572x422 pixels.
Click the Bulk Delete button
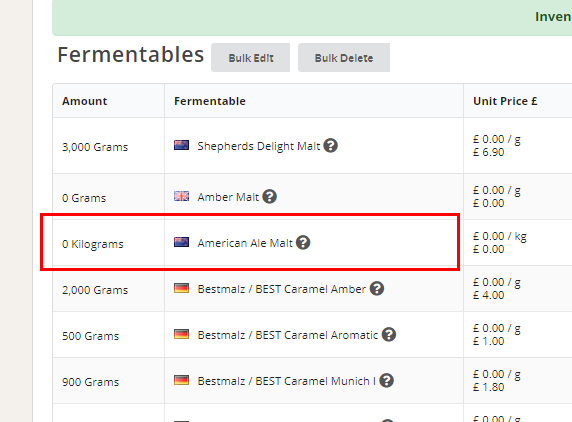[x=344, y=58]
